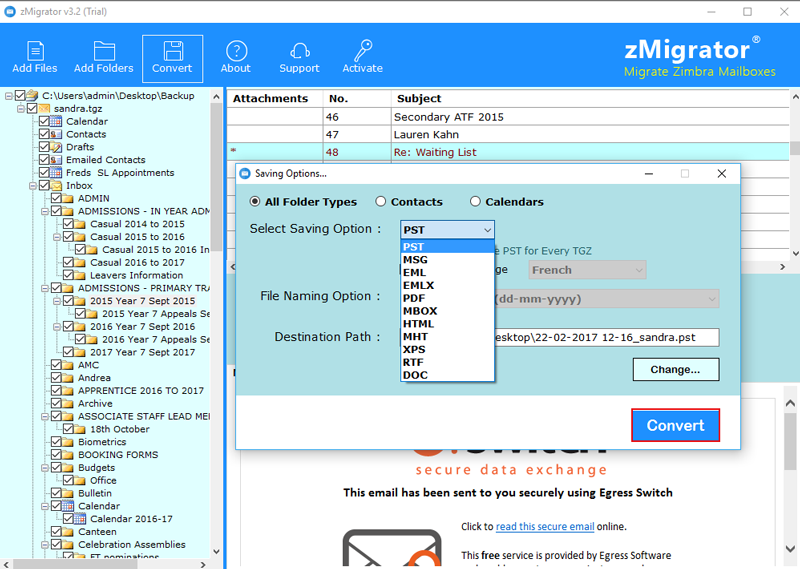Select the Contacts folder icon in tree
This screenshot has height=569, width=800.
56,134
